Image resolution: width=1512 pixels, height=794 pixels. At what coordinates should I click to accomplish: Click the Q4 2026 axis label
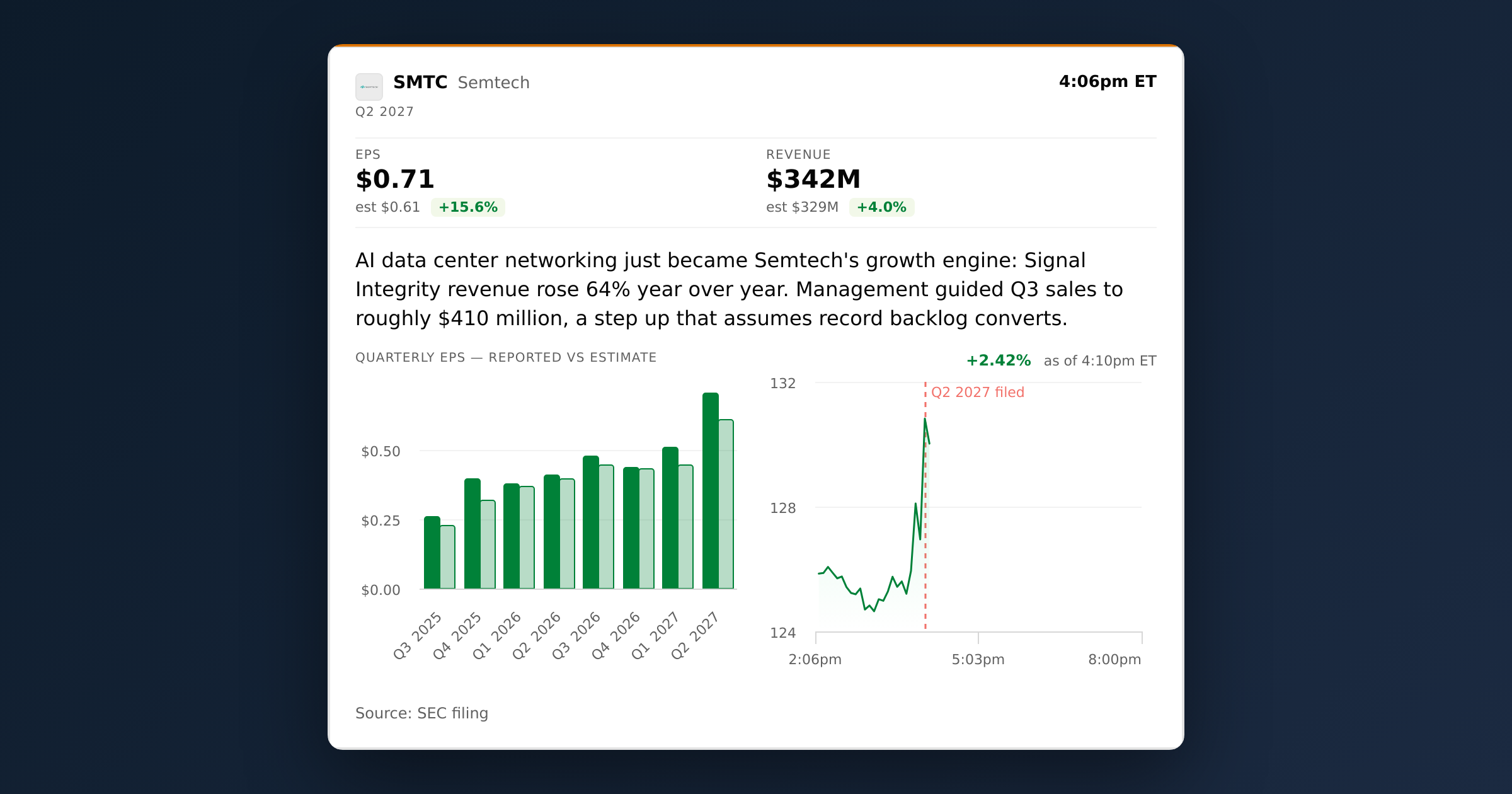[616, 635]
